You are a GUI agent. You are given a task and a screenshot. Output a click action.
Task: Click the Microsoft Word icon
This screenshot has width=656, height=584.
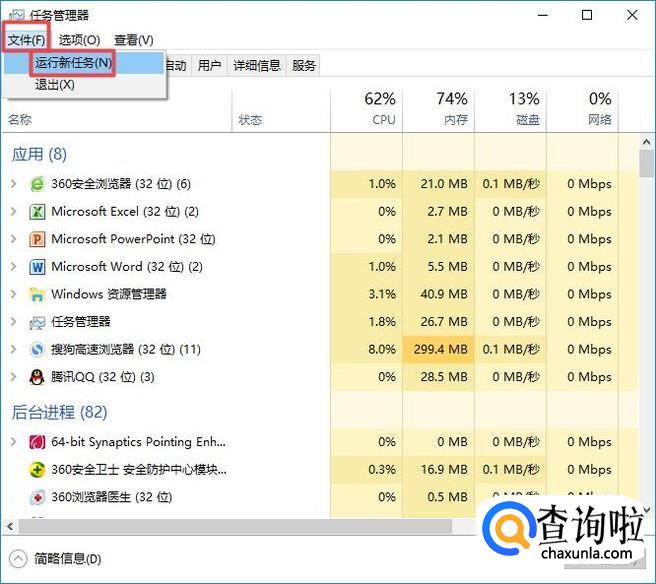(37, 267)
